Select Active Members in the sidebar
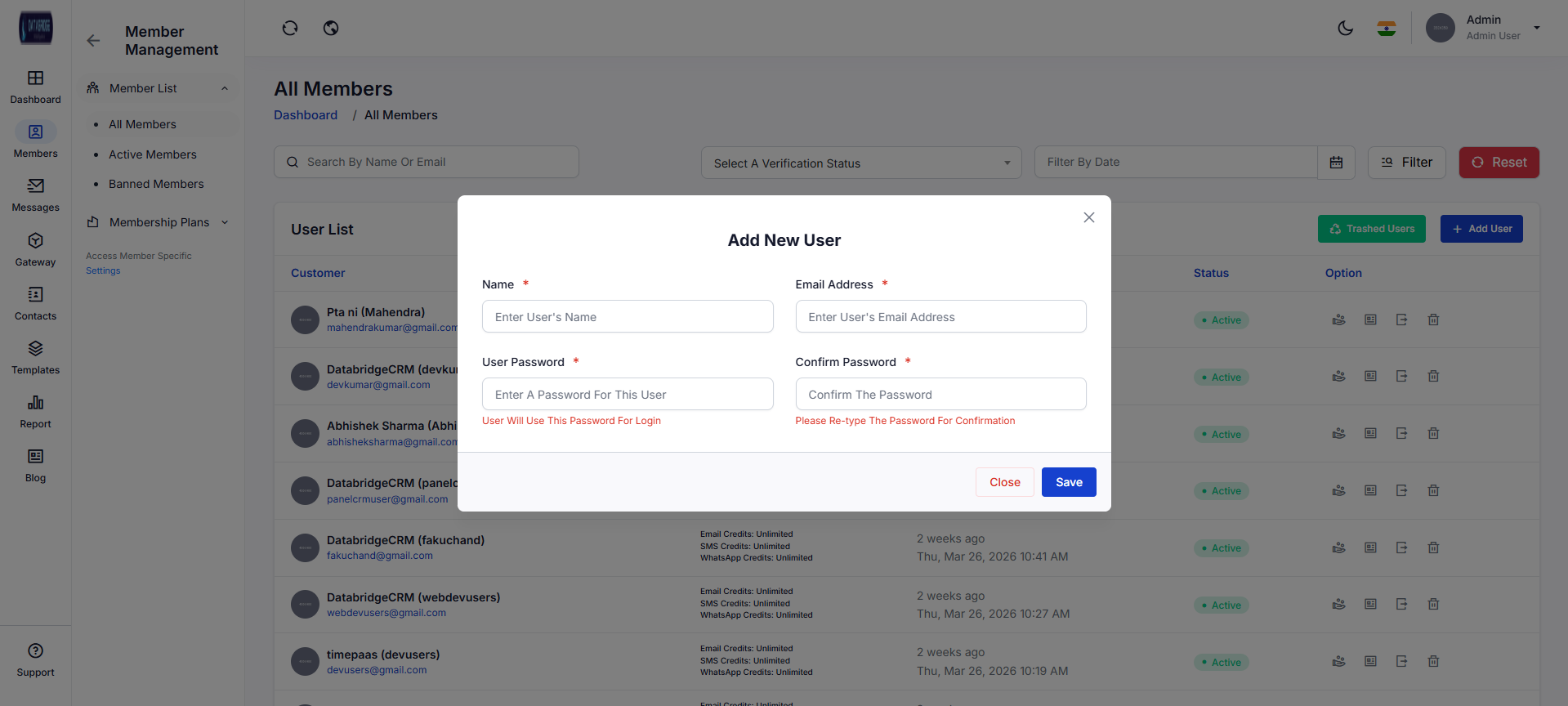The width and height of the screenshot is (1568, 706). [x=153, y=154]
